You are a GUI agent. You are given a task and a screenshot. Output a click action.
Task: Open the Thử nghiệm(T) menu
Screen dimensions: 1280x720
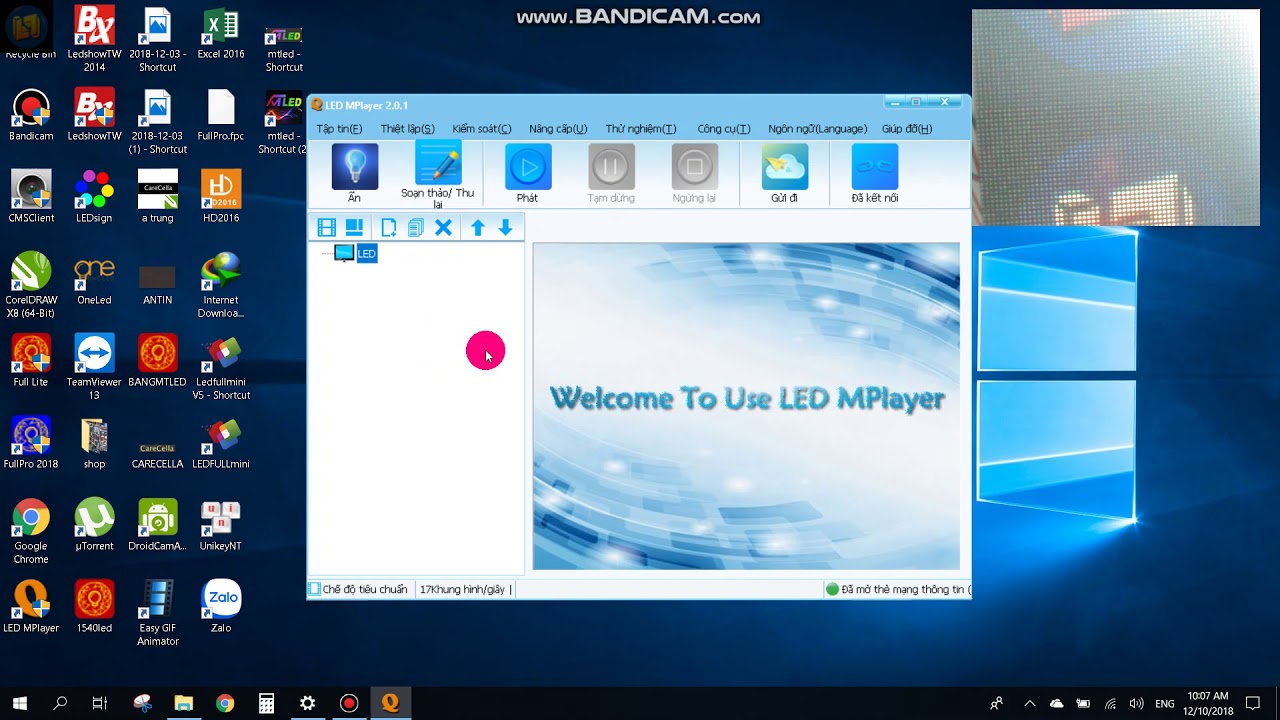[641, 129]
